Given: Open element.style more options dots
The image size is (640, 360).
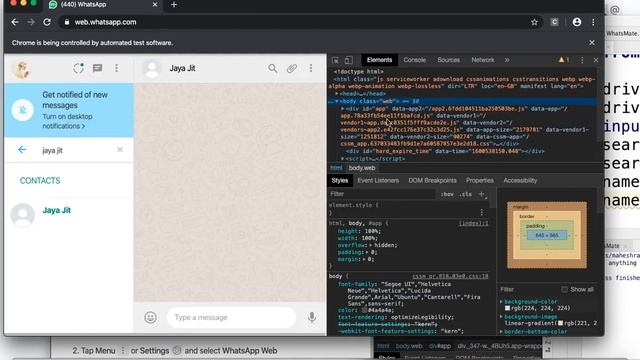Looking at the screenshot, I should click(x=482, y=212).
